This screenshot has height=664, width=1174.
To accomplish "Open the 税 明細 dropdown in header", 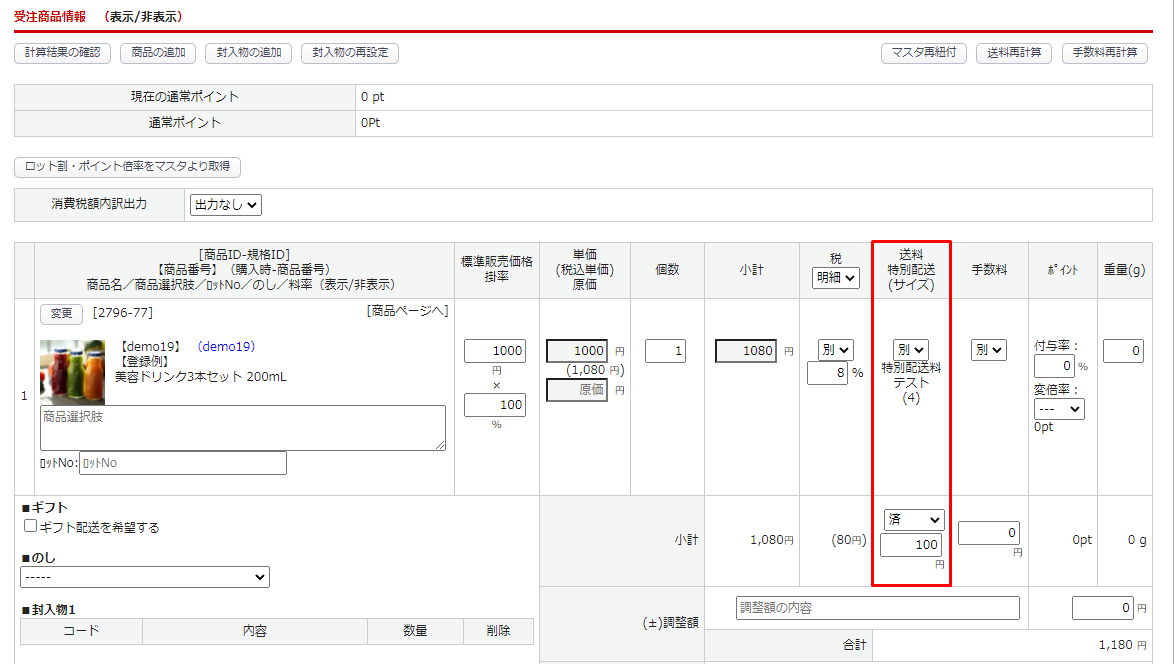I will click(835, 279).
